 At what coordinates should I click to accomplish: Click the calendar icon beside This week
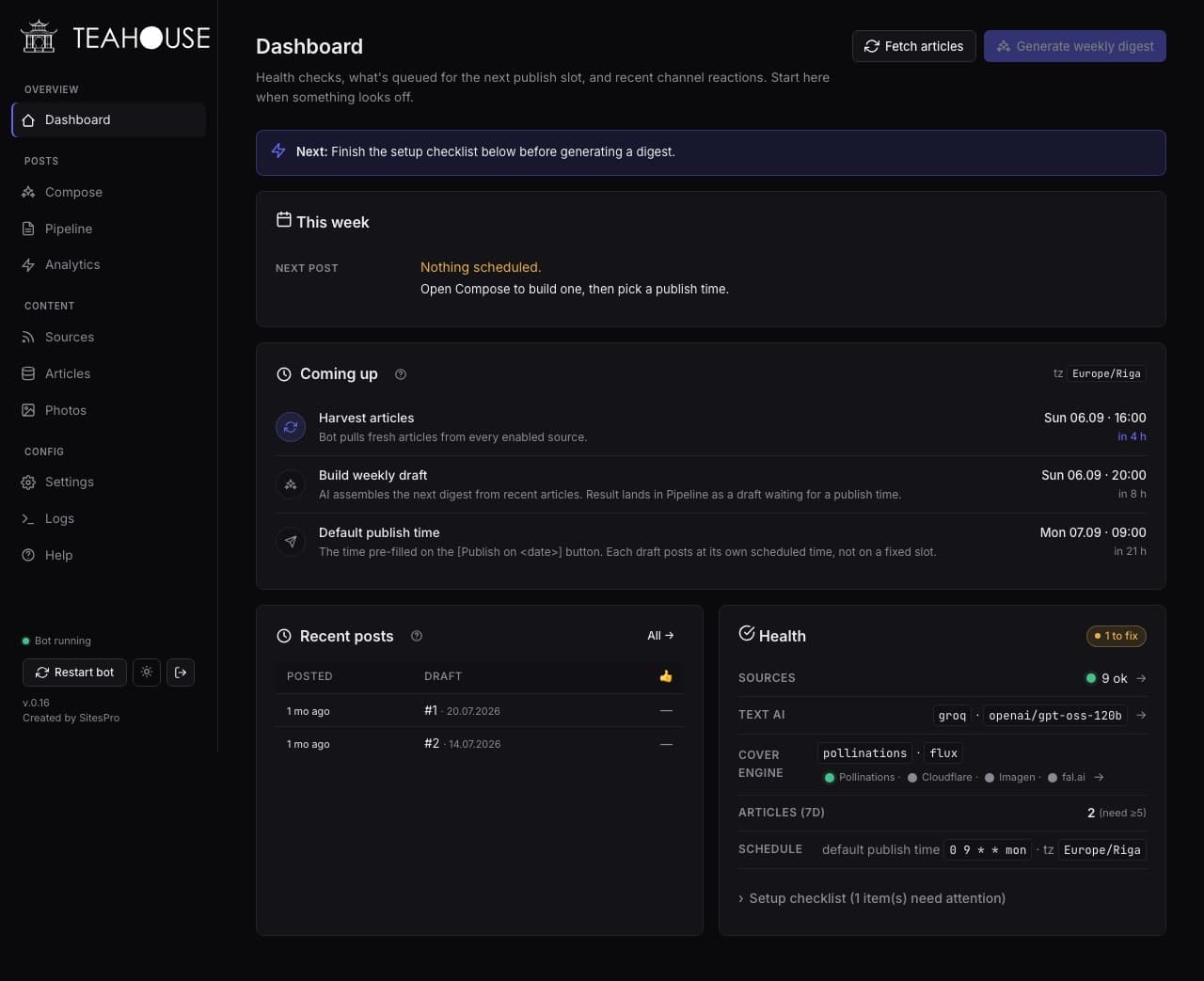[284, 220]
